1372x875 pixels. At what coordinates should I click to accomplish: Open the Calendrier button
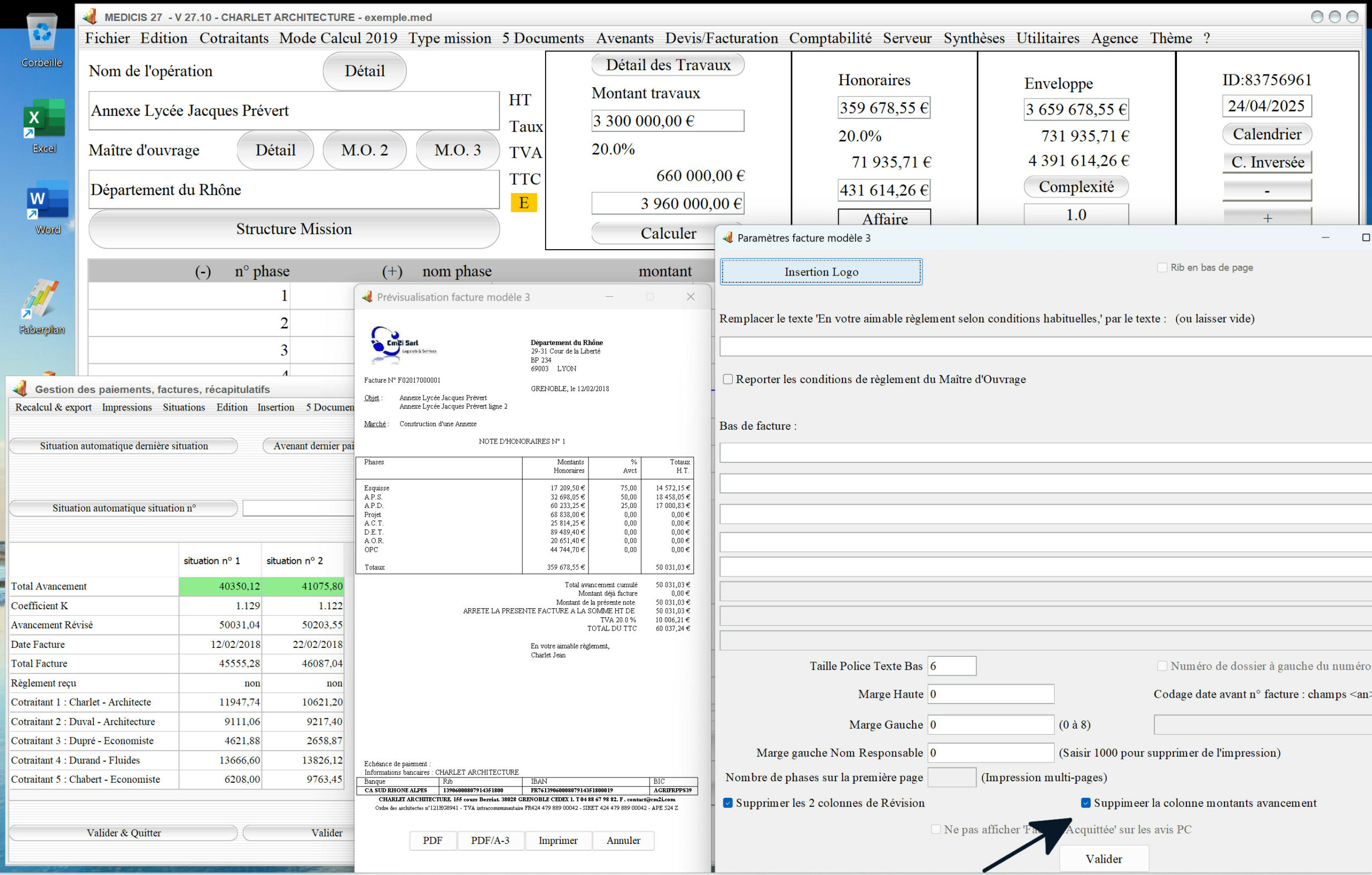[1267, 134]
